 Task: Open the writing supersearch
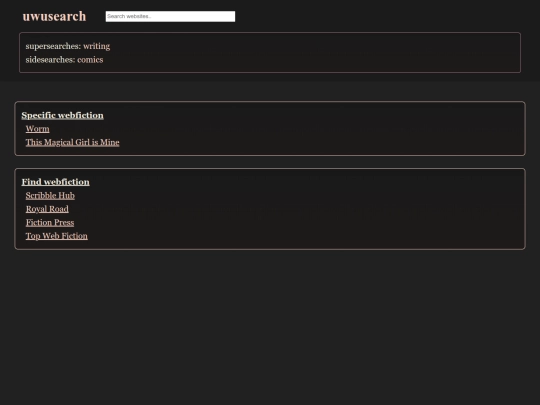point(96,46)
